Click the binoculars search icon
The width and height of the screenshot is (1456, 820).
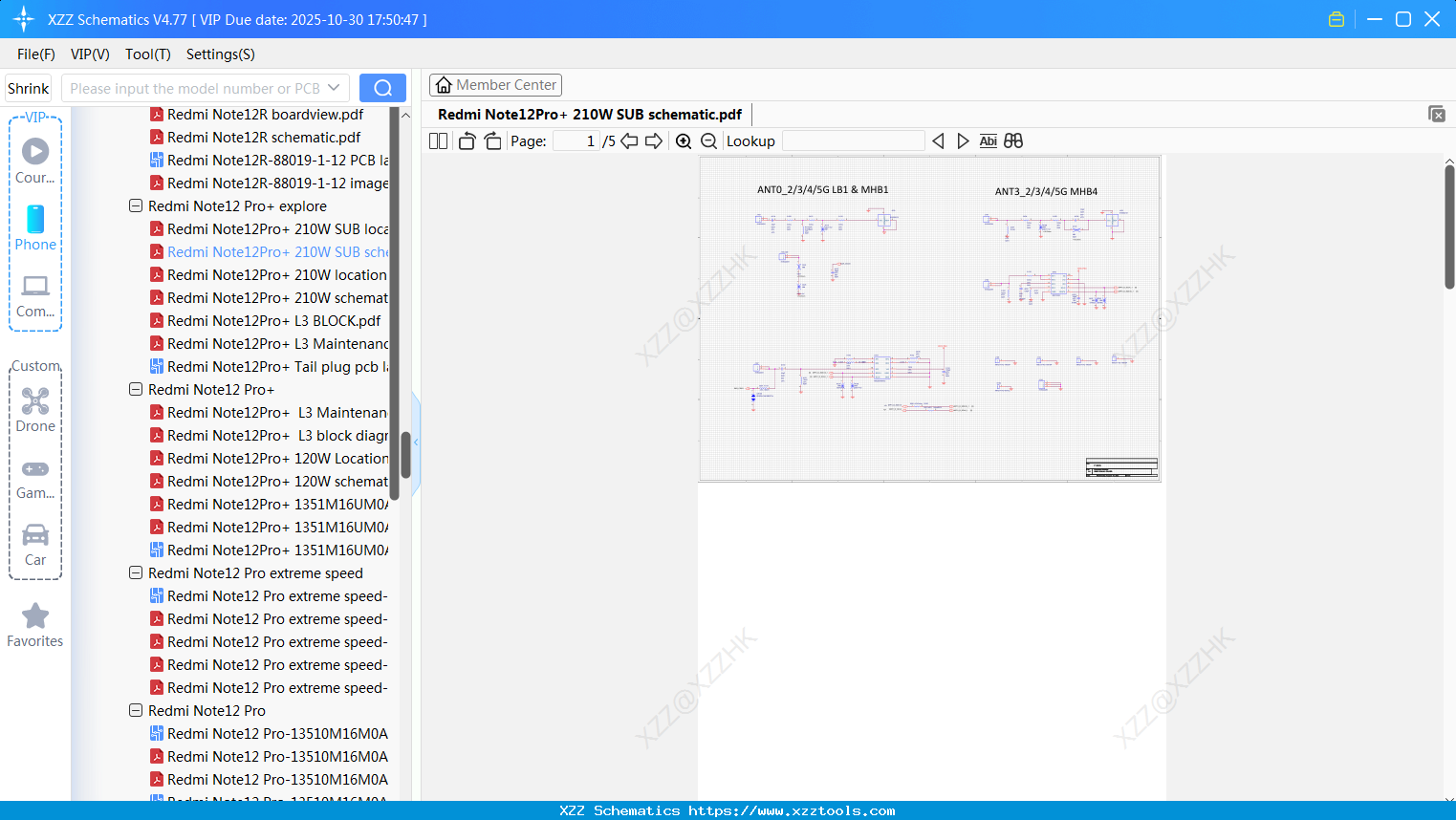tap(1013, 141)
